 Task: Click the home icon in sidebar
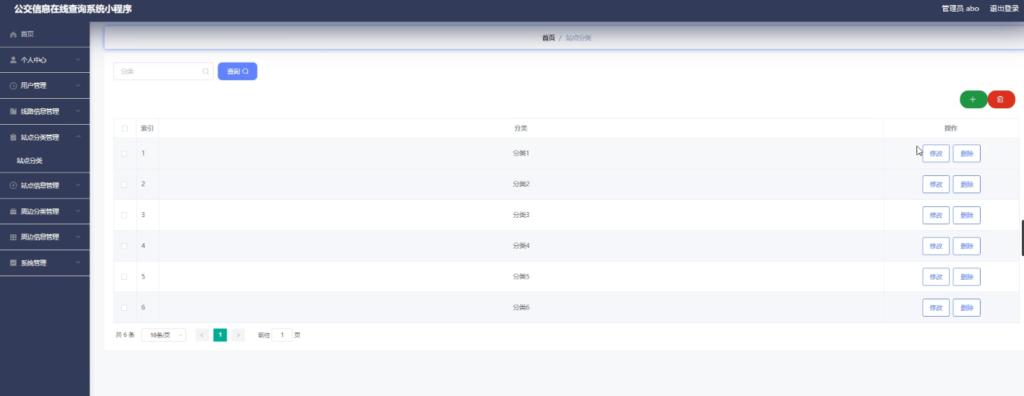(13, 34)
